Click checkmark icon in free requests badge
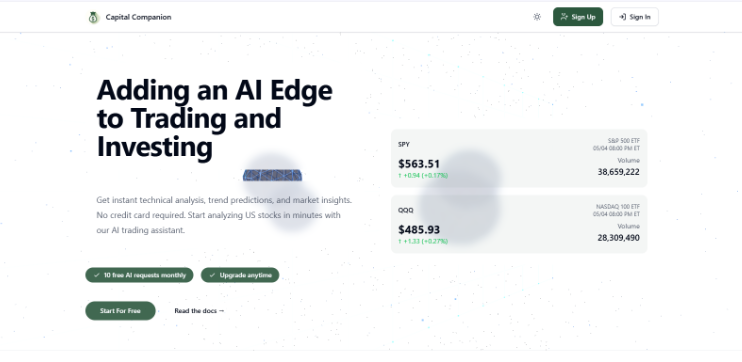Screen dimensions: 742x362 (x=97, y=275)
